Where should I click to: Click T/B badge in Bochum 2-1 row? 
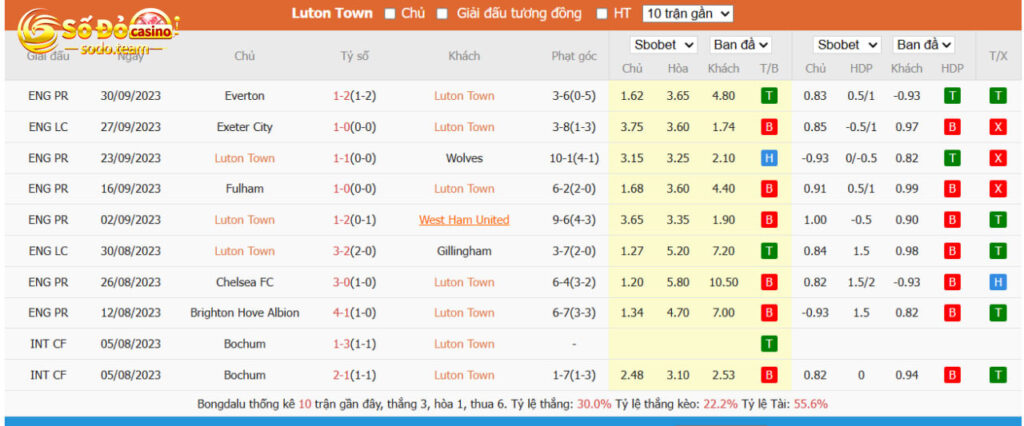(769, 375)
